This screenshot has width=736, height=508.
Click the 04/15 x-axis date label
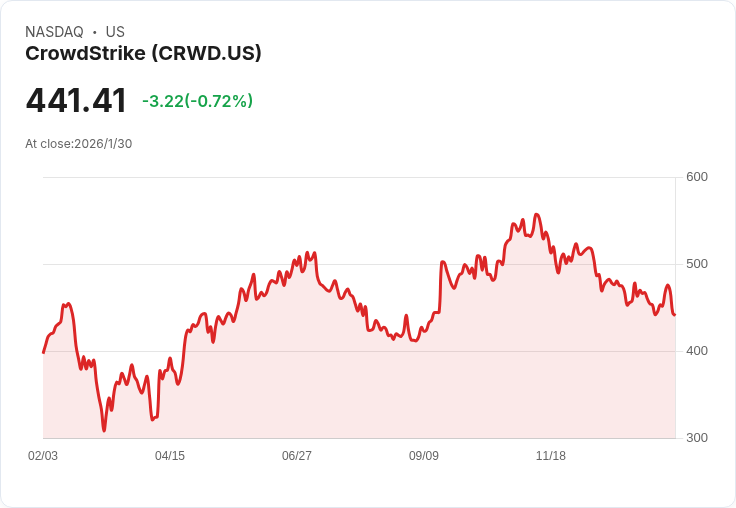point(170,455)
